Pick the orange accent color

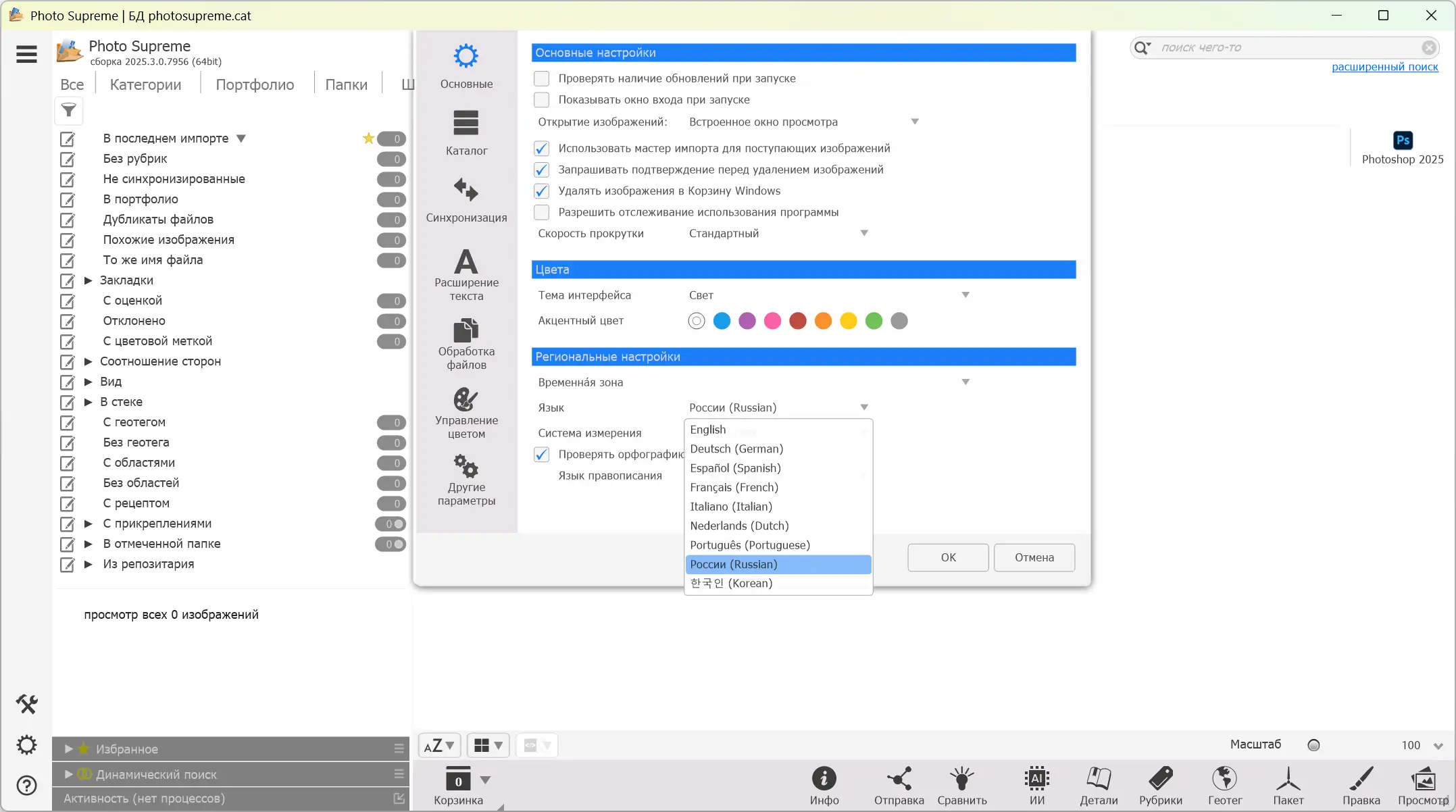pos(823,321)
